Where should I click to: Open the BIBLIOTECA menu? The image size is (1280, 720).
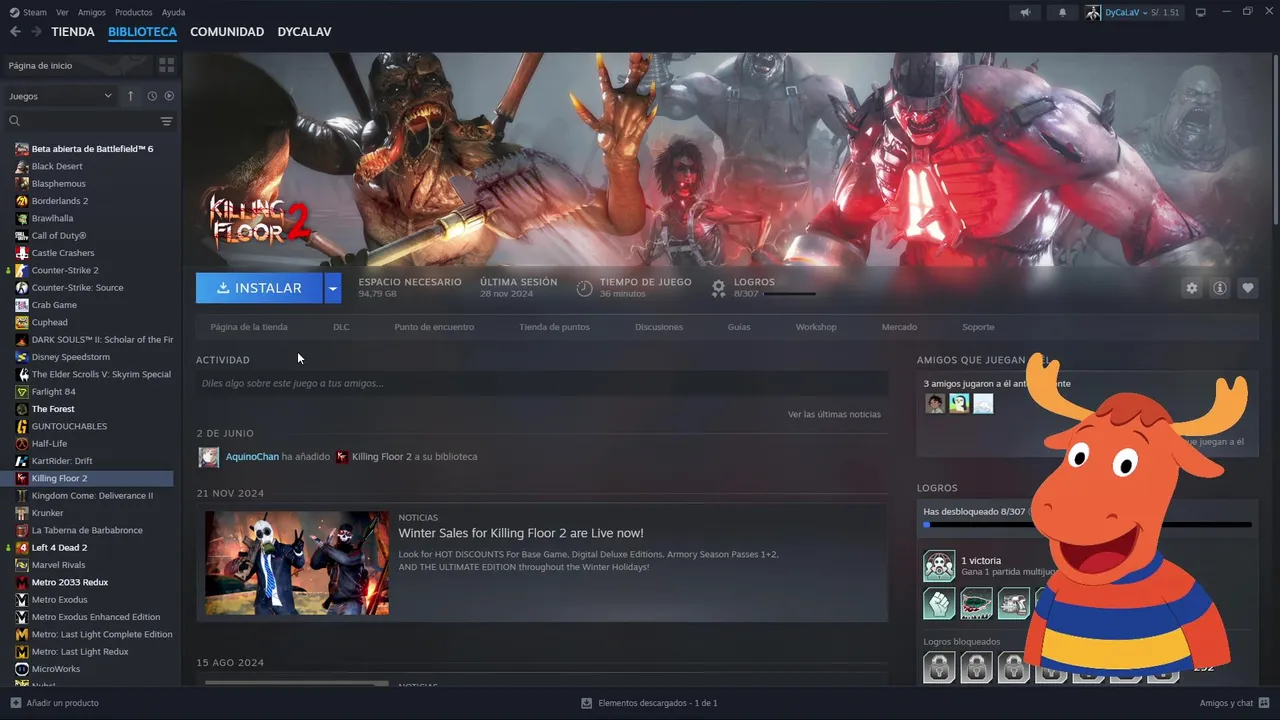pyautogui.click(x=142, y=32)
